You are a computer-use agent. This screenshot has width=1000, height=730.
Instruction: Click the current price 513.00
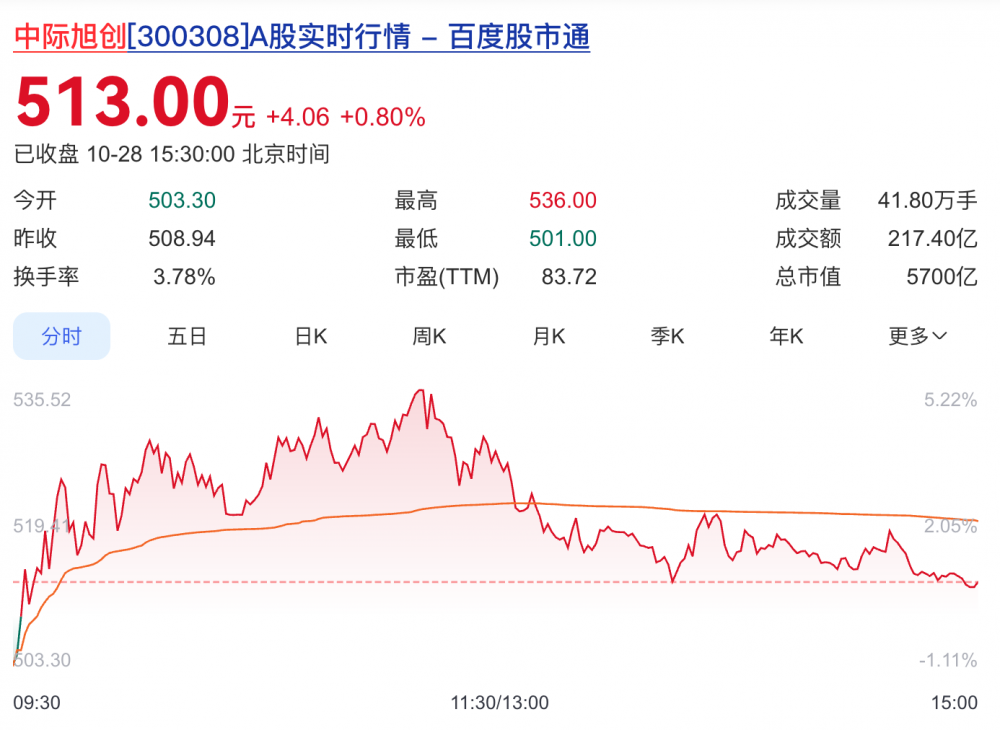(123, 103)
